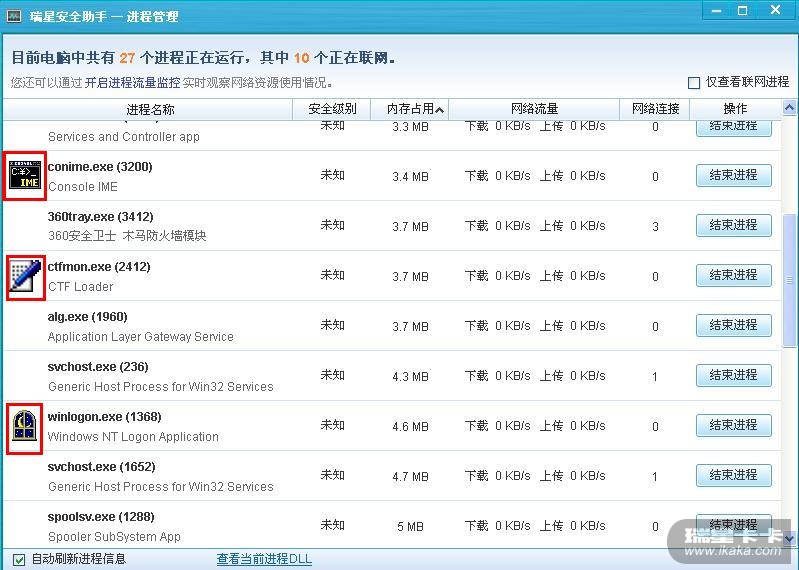Click the Console IME description
The image size is (799, 570).
(83, 186)
